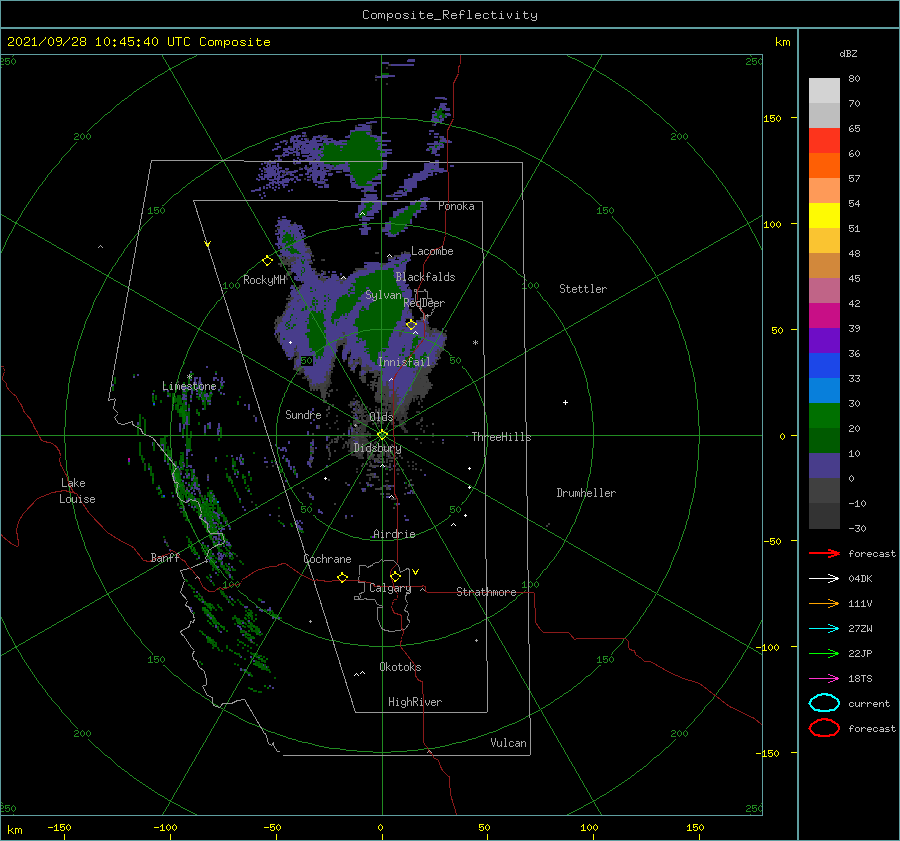Click the cyan 27ZW arrow icon

[x=824, y=629]
